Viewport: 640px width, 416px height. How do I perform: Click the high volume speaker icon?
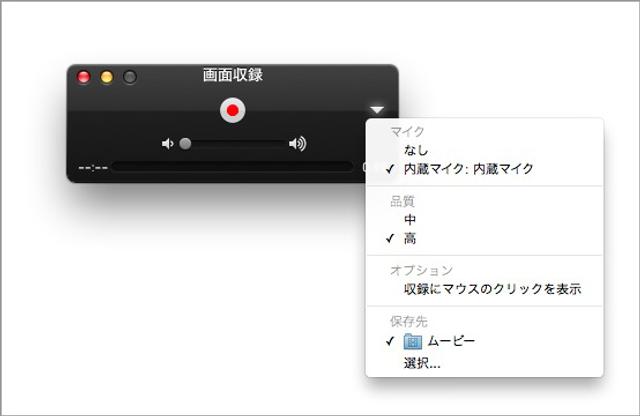point(298,144)
